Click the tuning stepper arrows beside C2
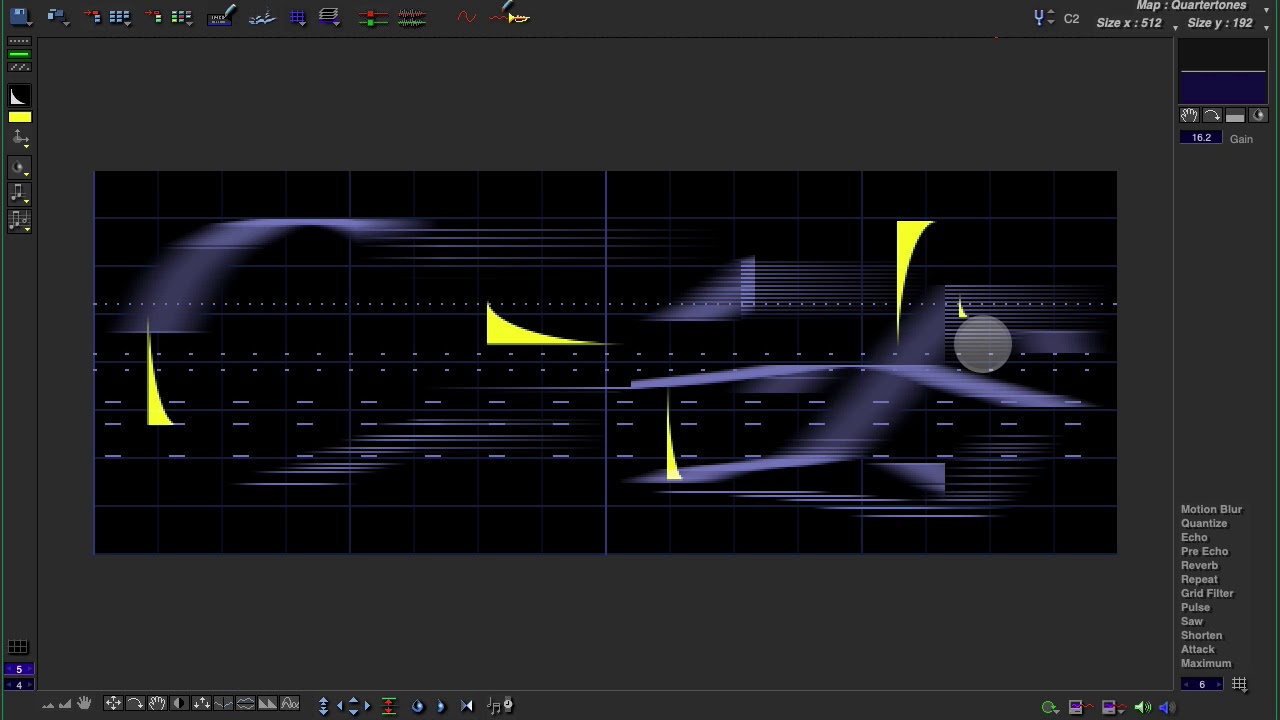The height and width of the screenshot is (720, 1280). 1051,17
